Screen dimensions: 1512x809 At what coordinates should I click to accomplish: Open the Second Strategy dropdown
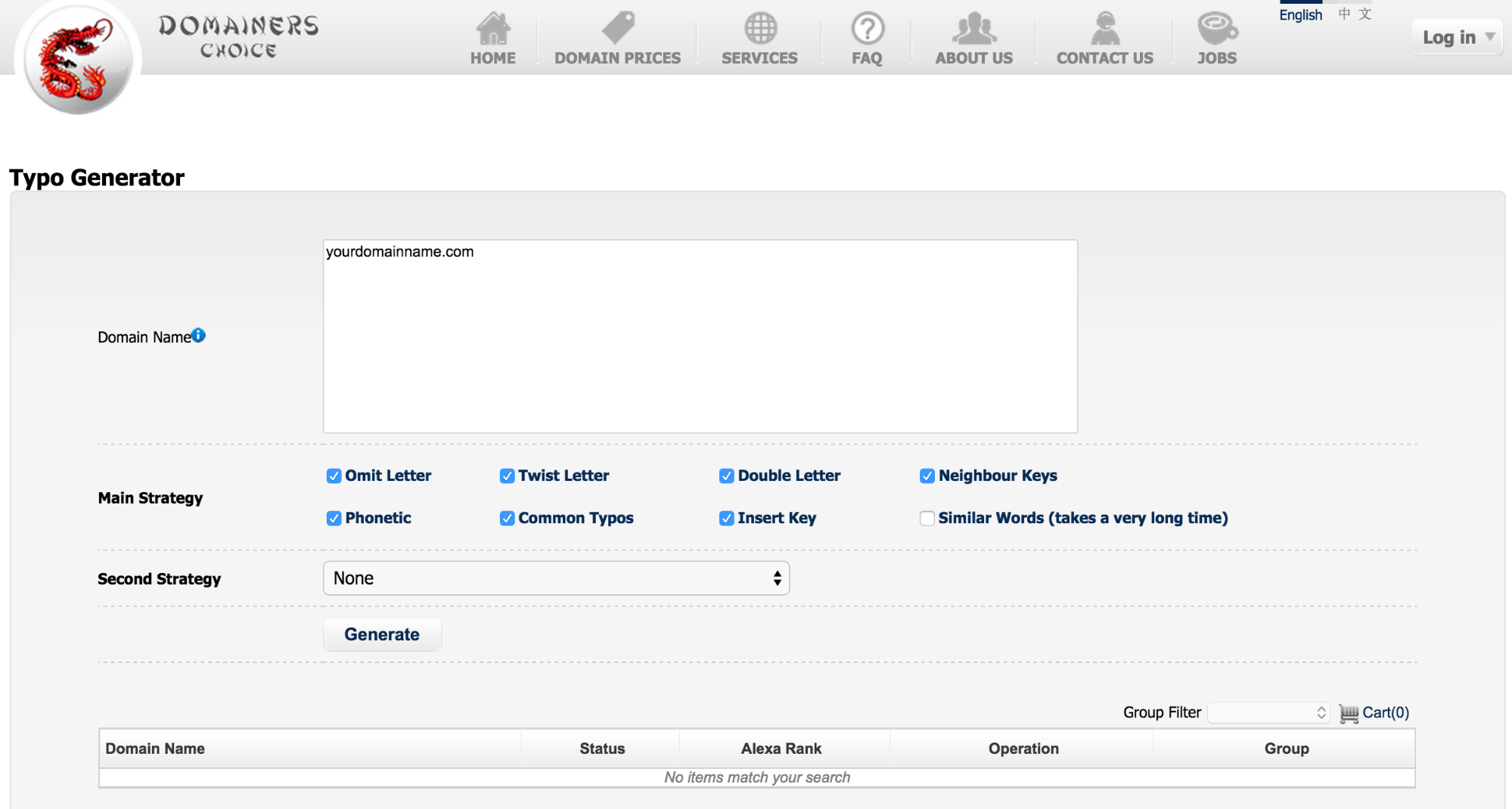tap(556, 578)
